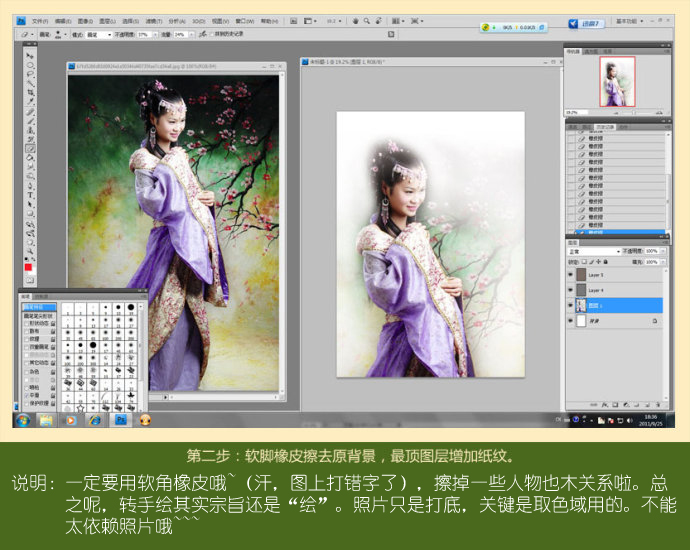Screen dimensions: 690x550
Task: Open the layer fill 100% arrow
Action: coord(663,262)
